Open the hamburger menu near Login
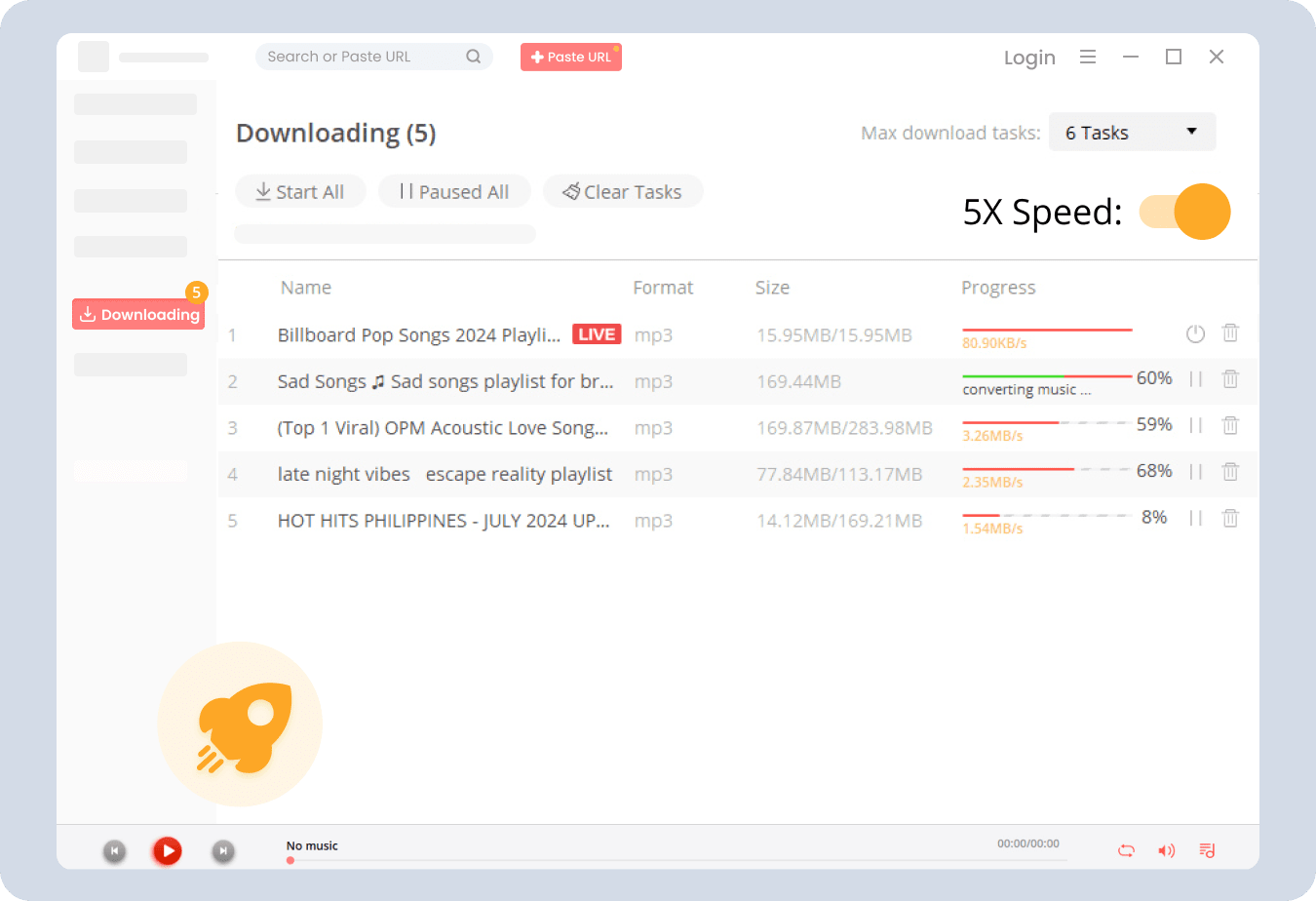The height and width of the screenshot is (901, 1316). (x=1088, y=57)
